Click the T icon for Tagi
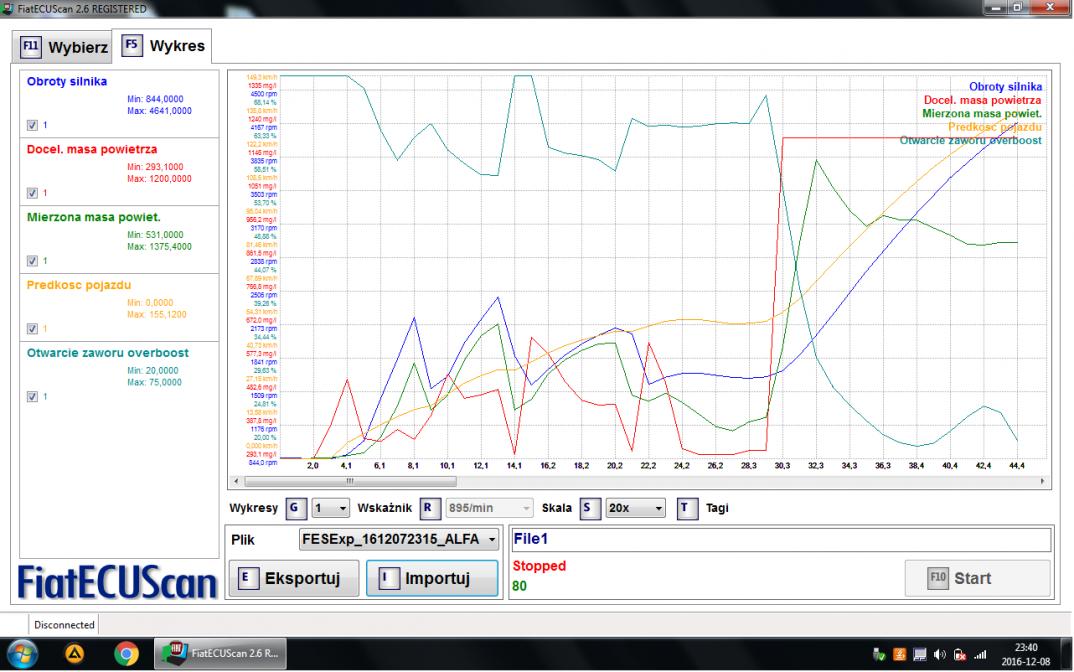Screen dimensions: 1074x672 pos(686,508)
